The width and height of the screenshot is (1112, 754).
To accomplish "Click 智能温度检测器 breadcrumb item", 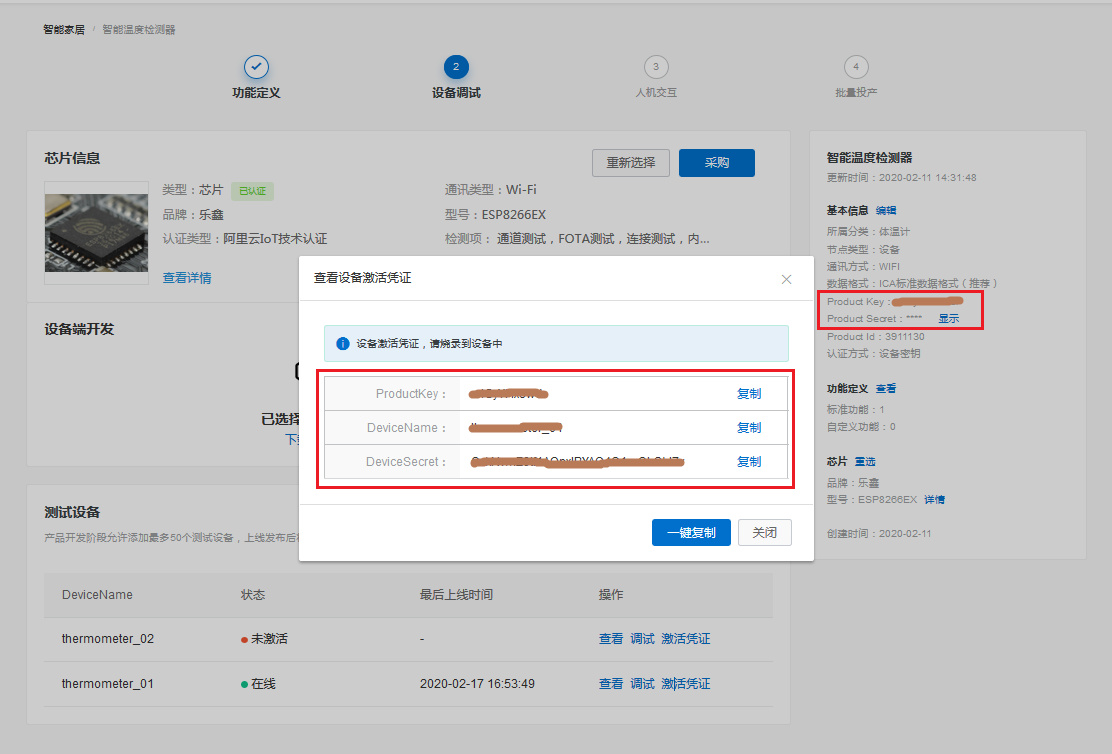I will 139,30.
